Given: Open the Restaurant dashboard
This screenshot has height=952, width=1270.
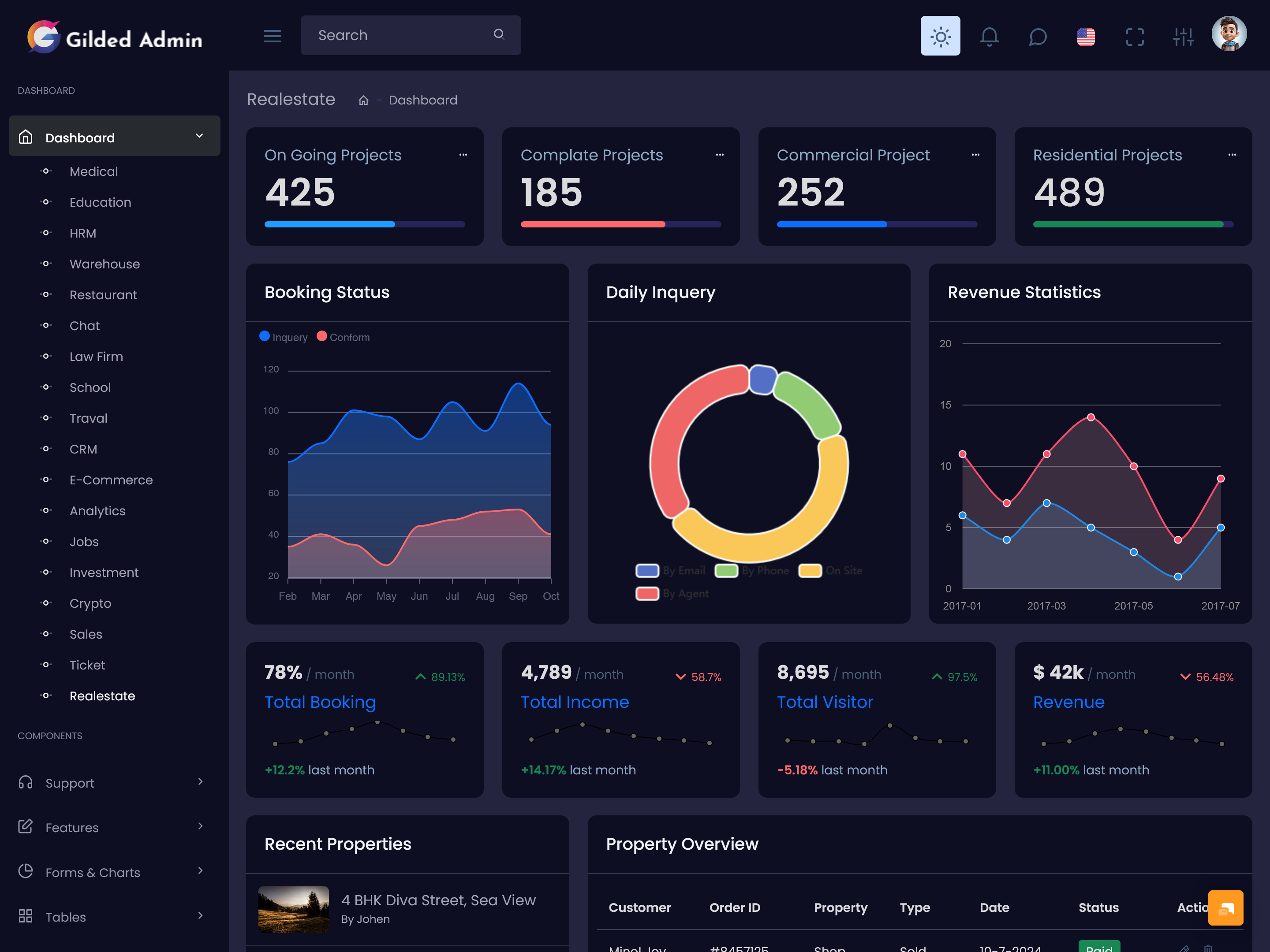Looking at the screenshot, I should click(x=103, y=295).
